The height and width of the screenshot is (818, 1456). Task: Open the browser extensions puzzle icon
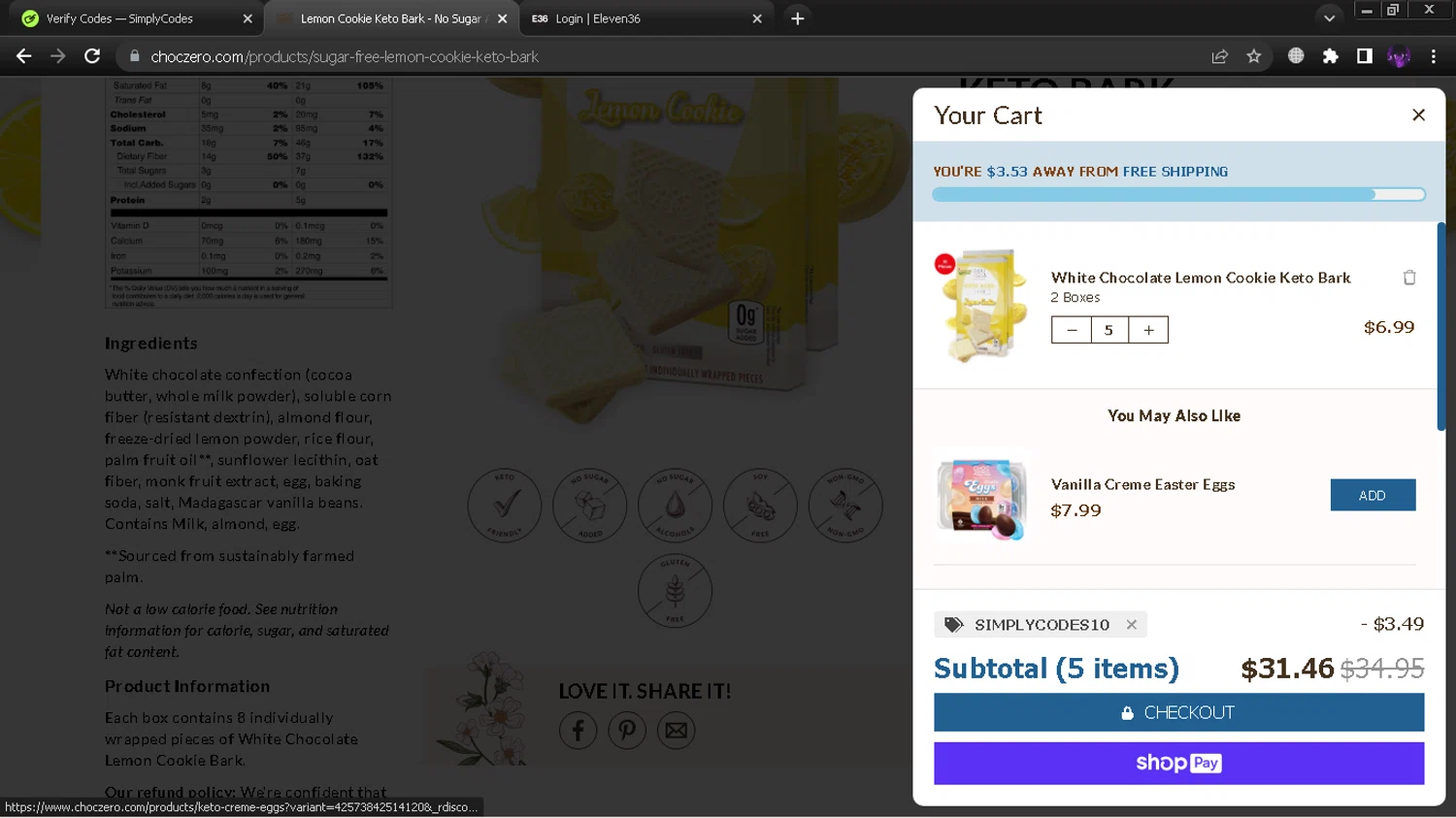point(1331,56)
